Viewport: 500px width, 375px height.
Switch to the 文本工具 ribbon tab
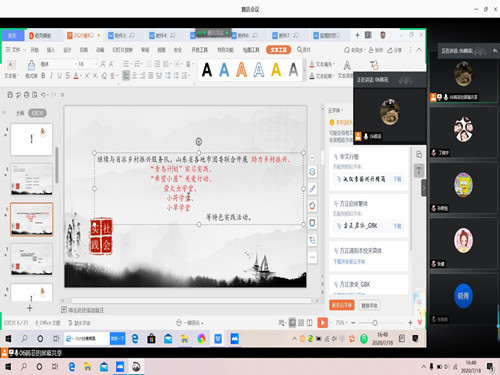tap(278, 50)
